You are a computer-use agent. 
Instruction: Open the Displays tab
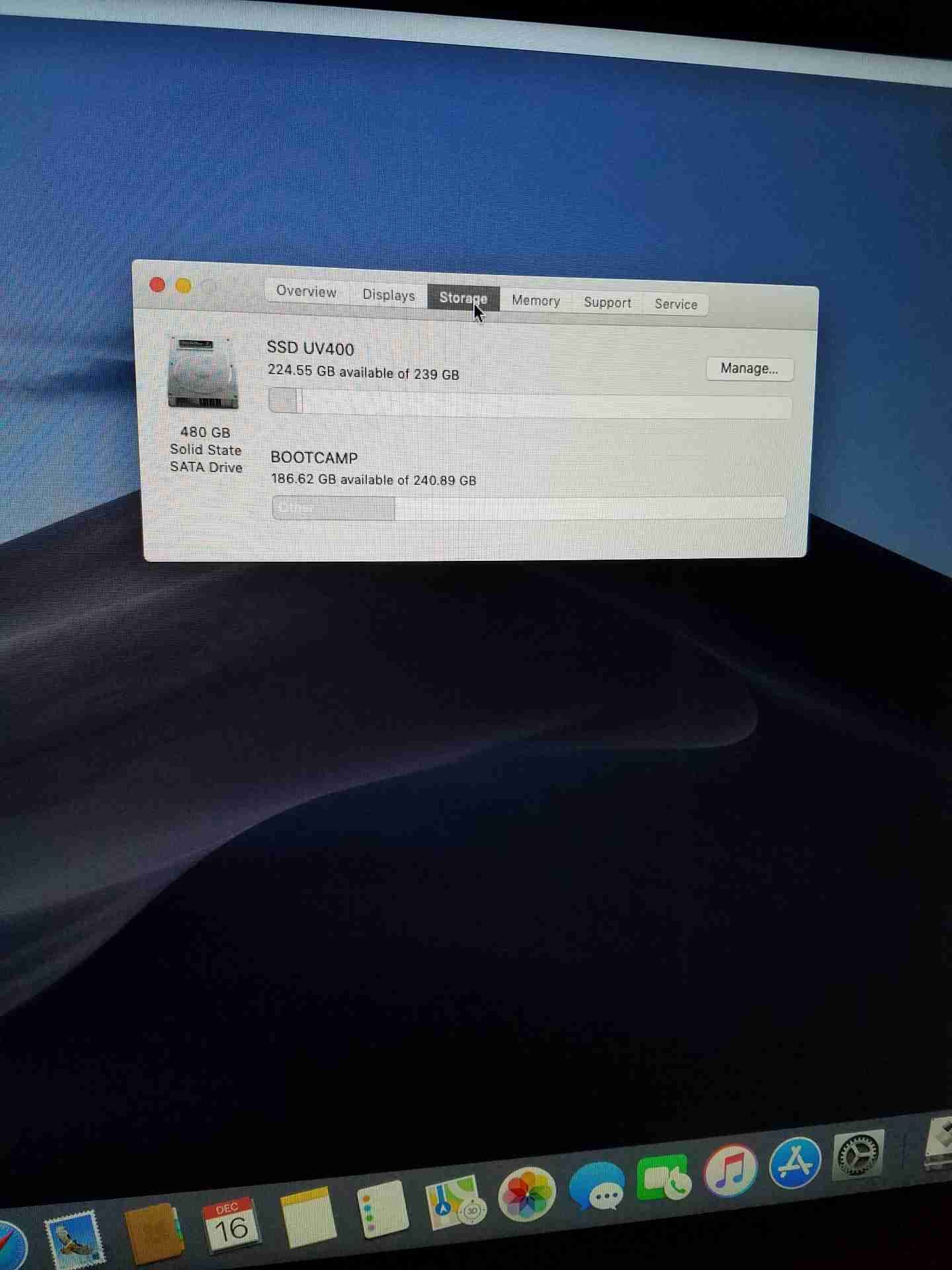click(389, 295)
